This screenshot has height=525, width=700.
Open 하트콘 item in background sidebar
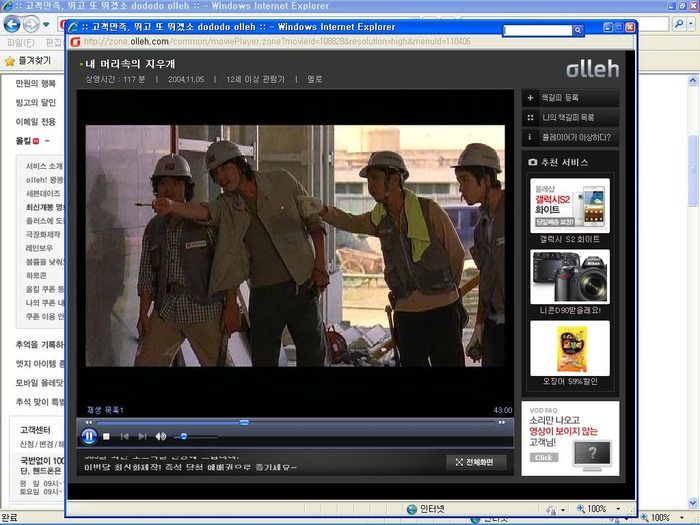click(36, 275)
